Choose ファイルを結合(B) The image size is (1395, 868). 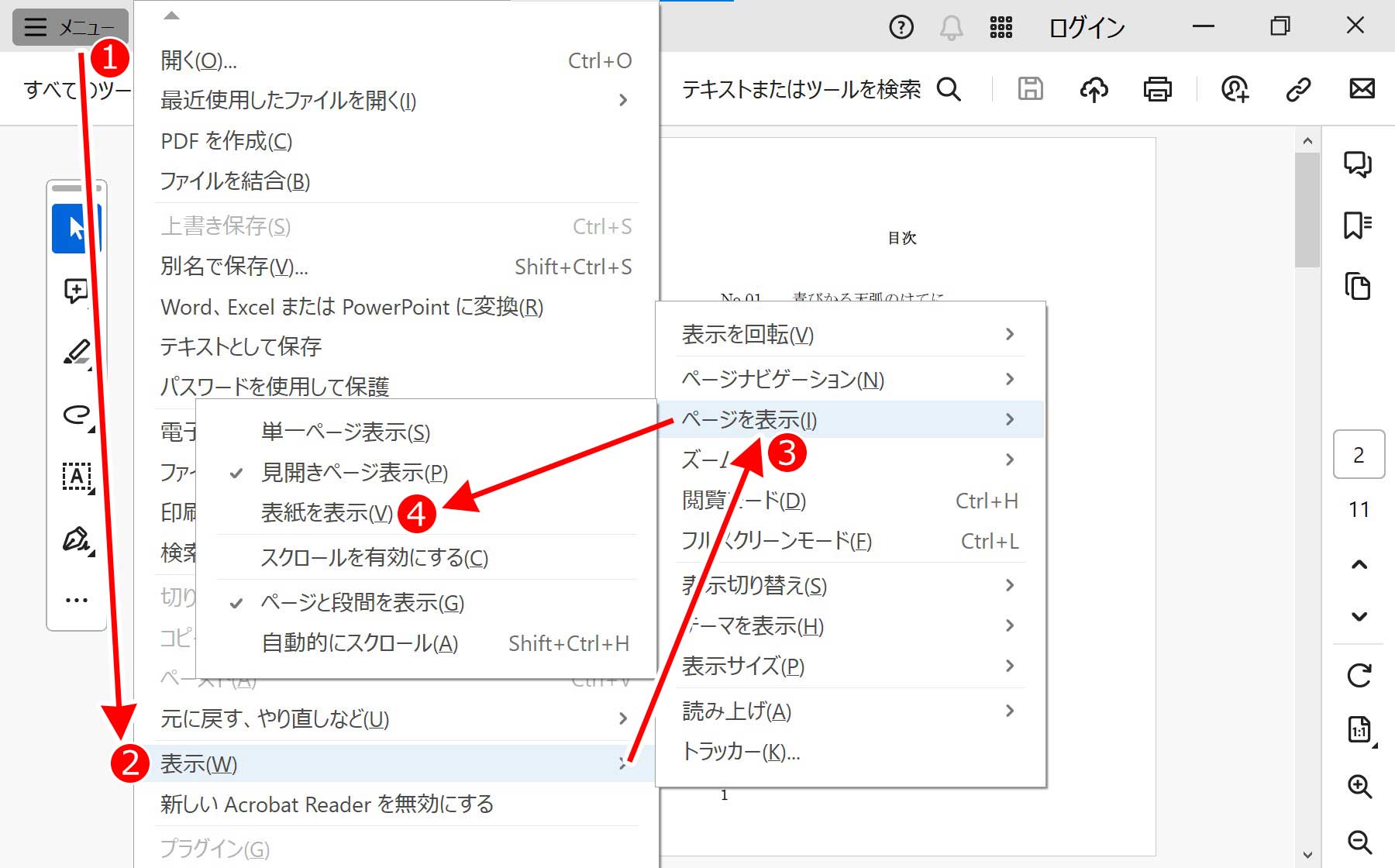(395, 181)
